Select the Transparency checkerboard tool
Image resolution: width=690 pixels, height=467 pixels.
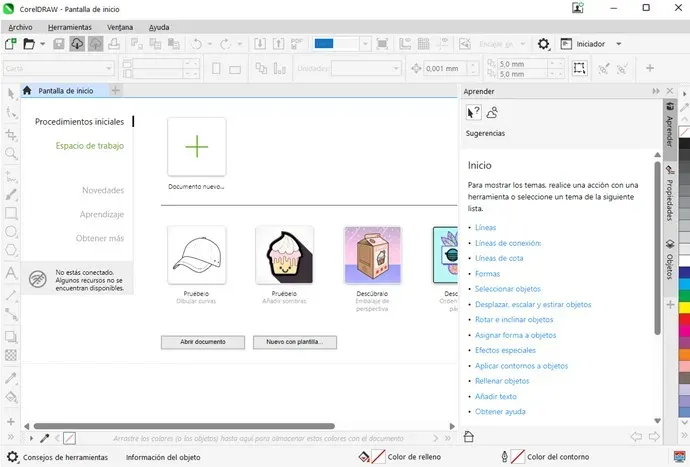coord(11,355)
